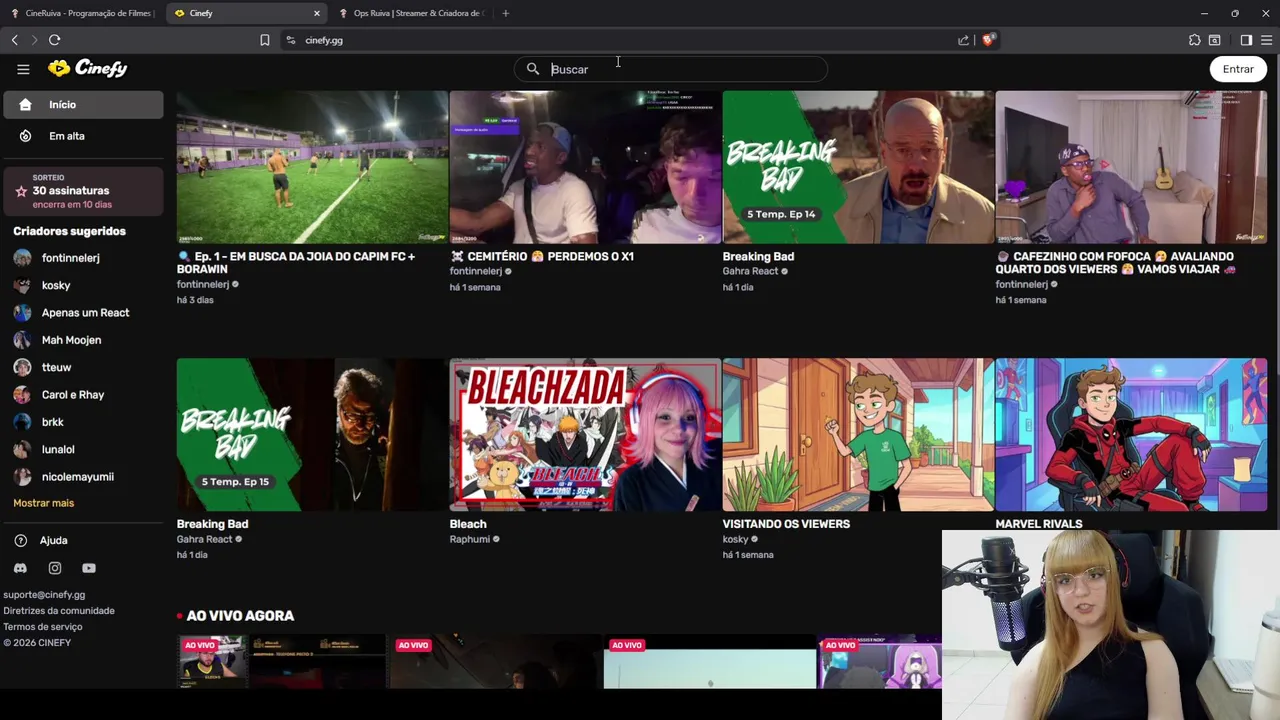This screenshot has width=1280, height=720.
Task: Click title 'Ep. 1 - EM BUSCA DA JOIA DO CAPIM FC'
Action: click(296, 262)
